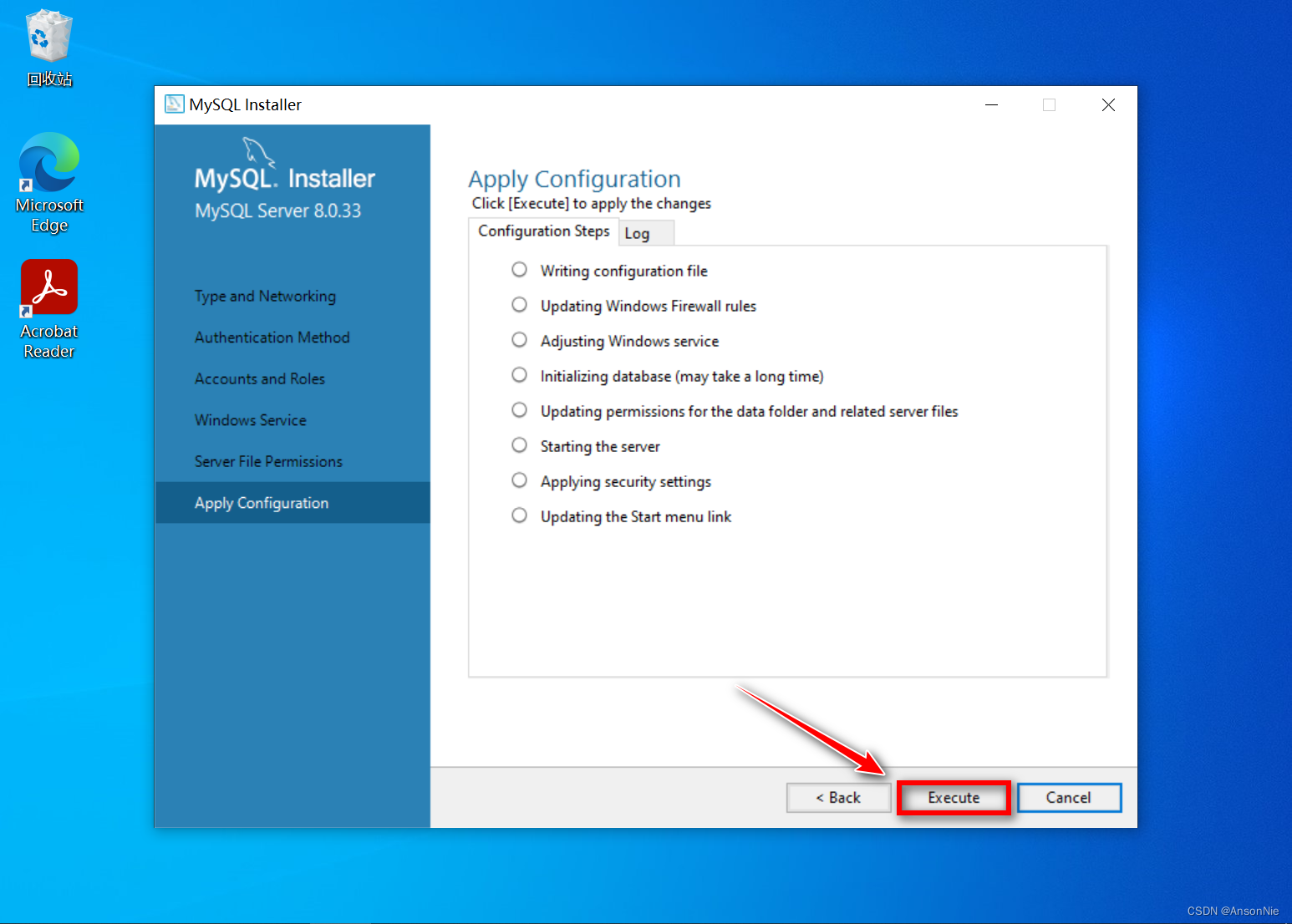Go to Type and Networking step
The image size is (1292, 924).
pos(265,297)
